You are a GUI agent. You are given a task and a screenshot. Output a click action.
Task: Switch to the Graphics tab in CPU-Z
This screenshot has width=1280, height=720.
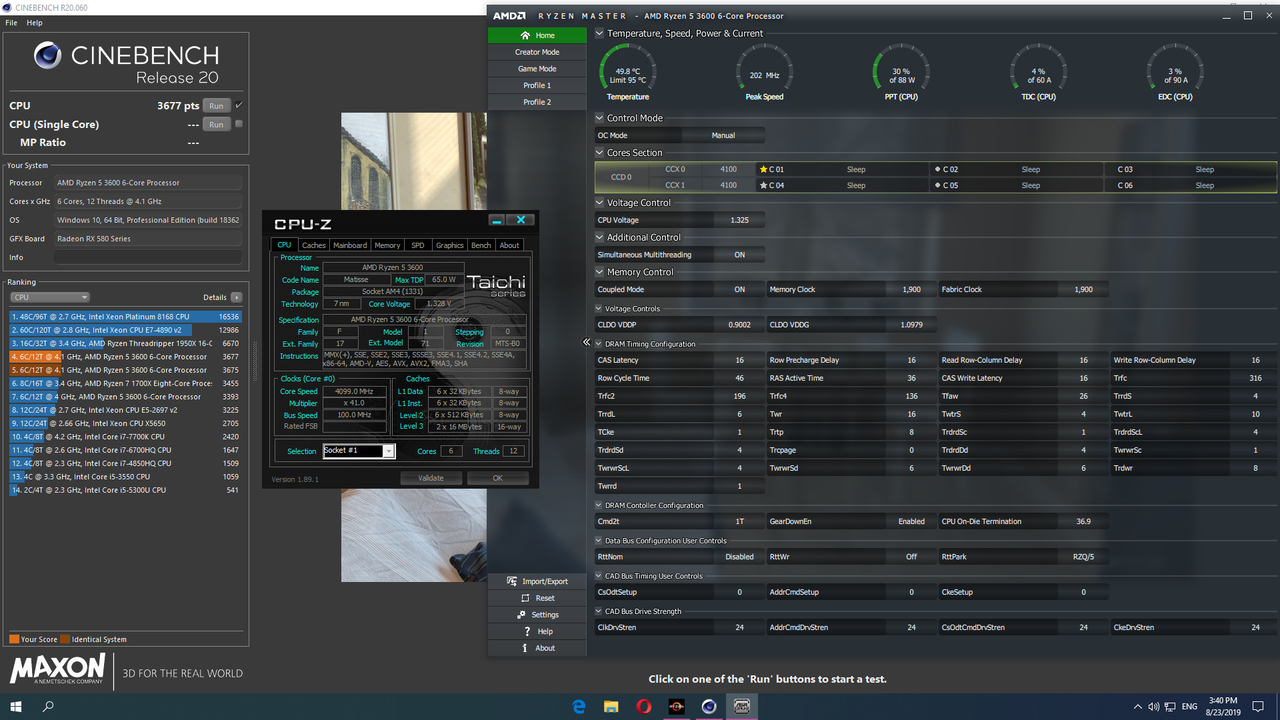pyautogui.click(x=449, y=245)
